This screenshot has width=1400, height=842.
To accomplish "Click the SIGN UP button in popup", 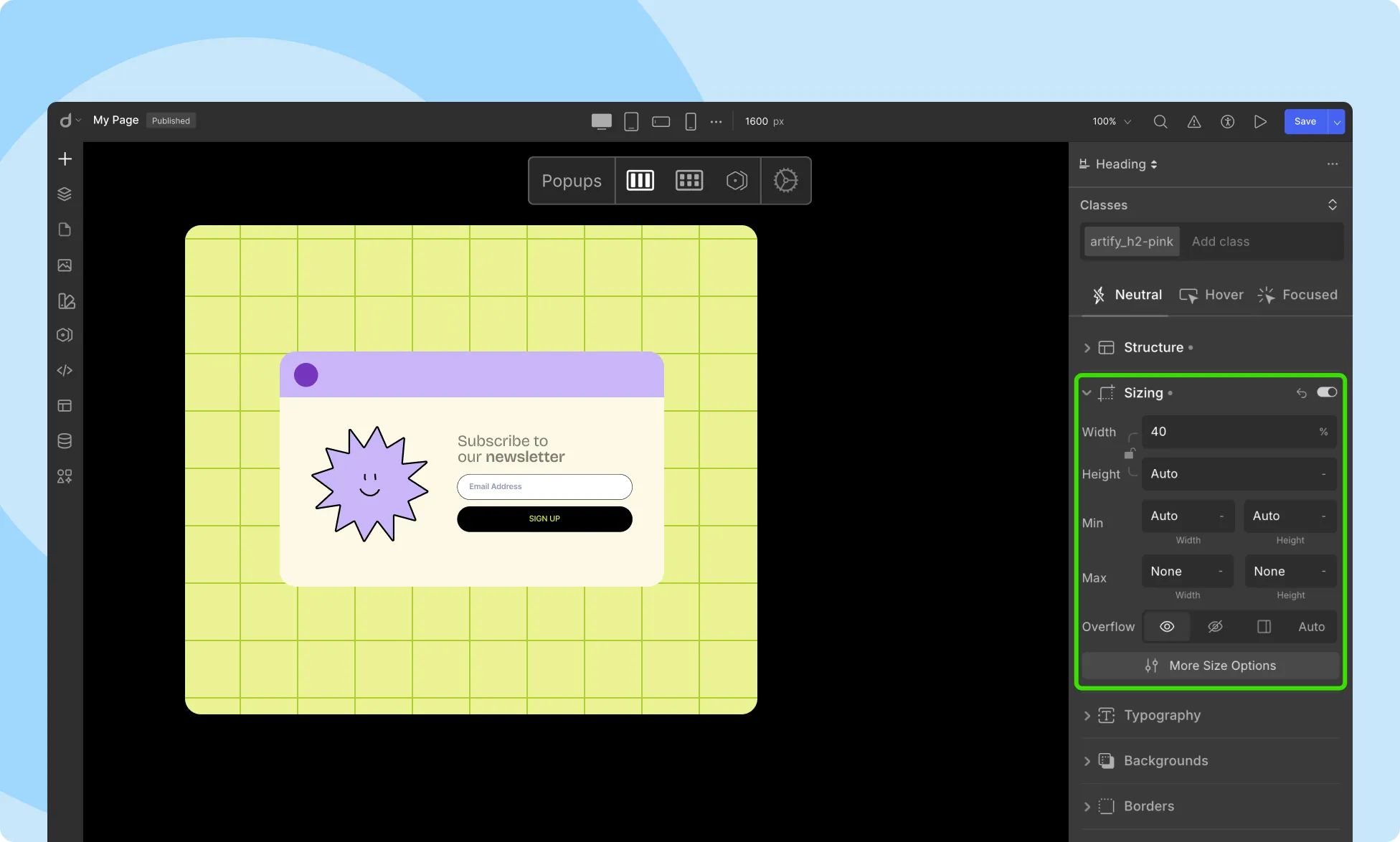I will 544,519.
